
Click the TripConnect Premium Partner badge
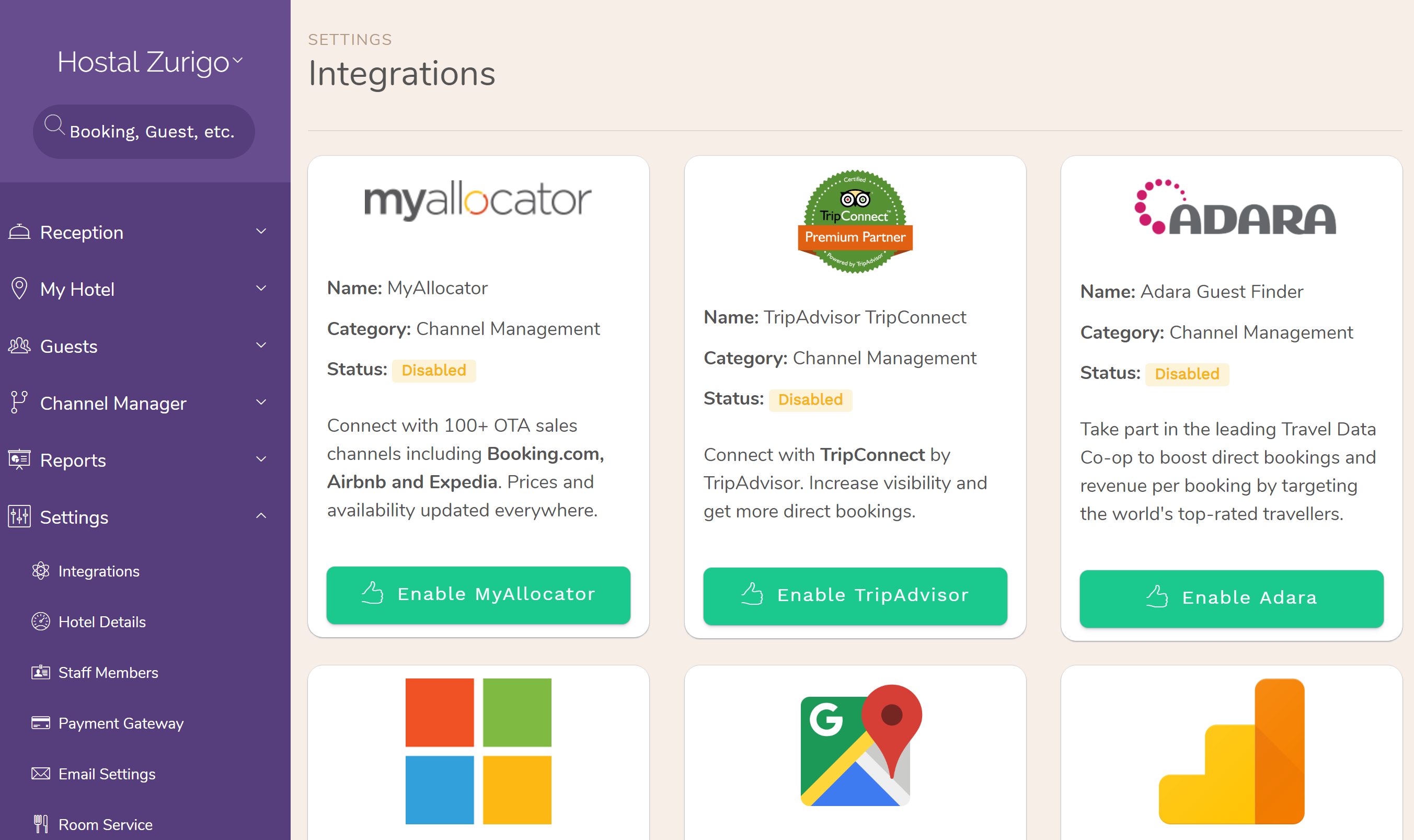855,222
